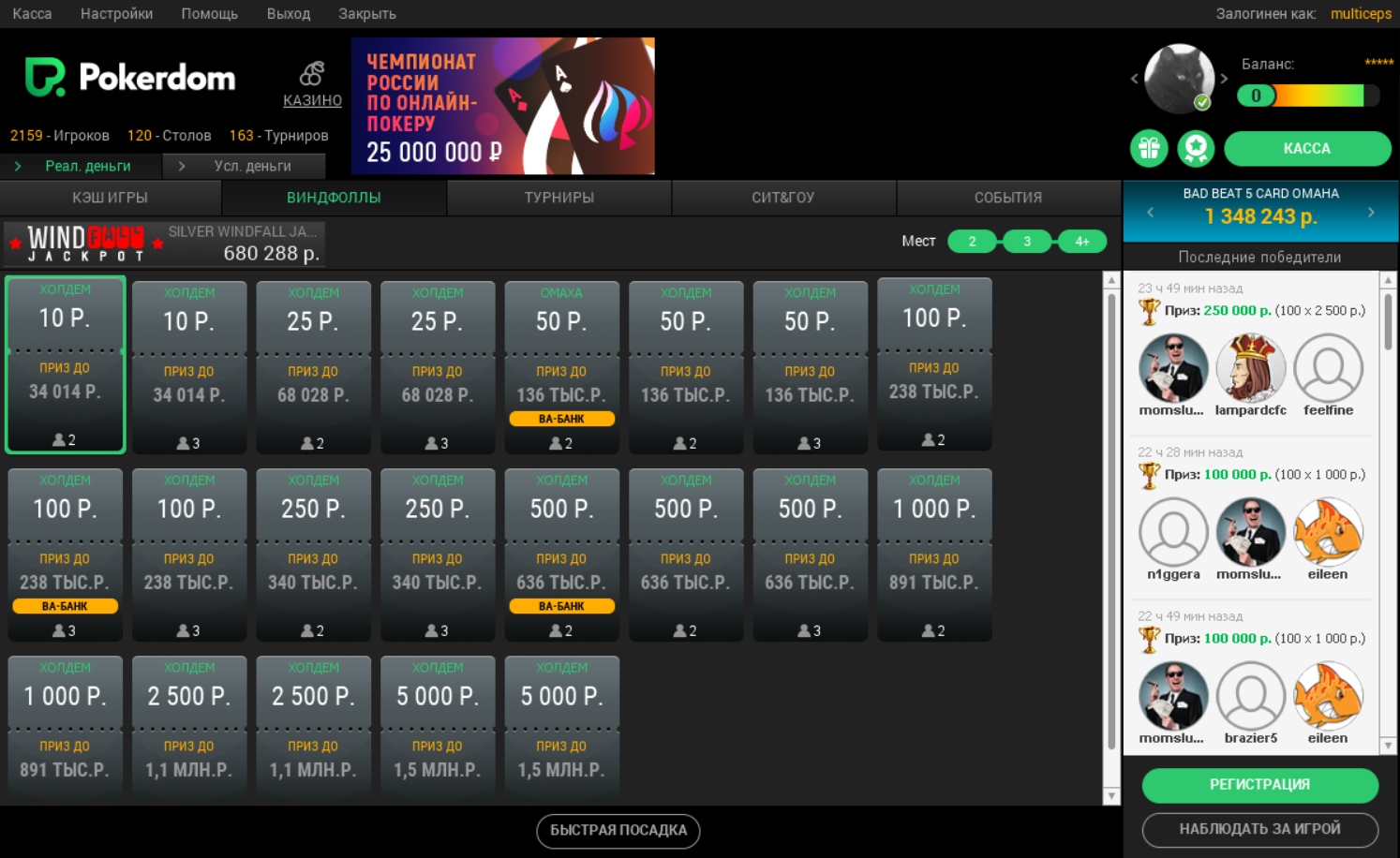1400x858 pixels.
Task: Select the 10 Р. Холдем card with 3 players
Action: (x=189, y=367)
